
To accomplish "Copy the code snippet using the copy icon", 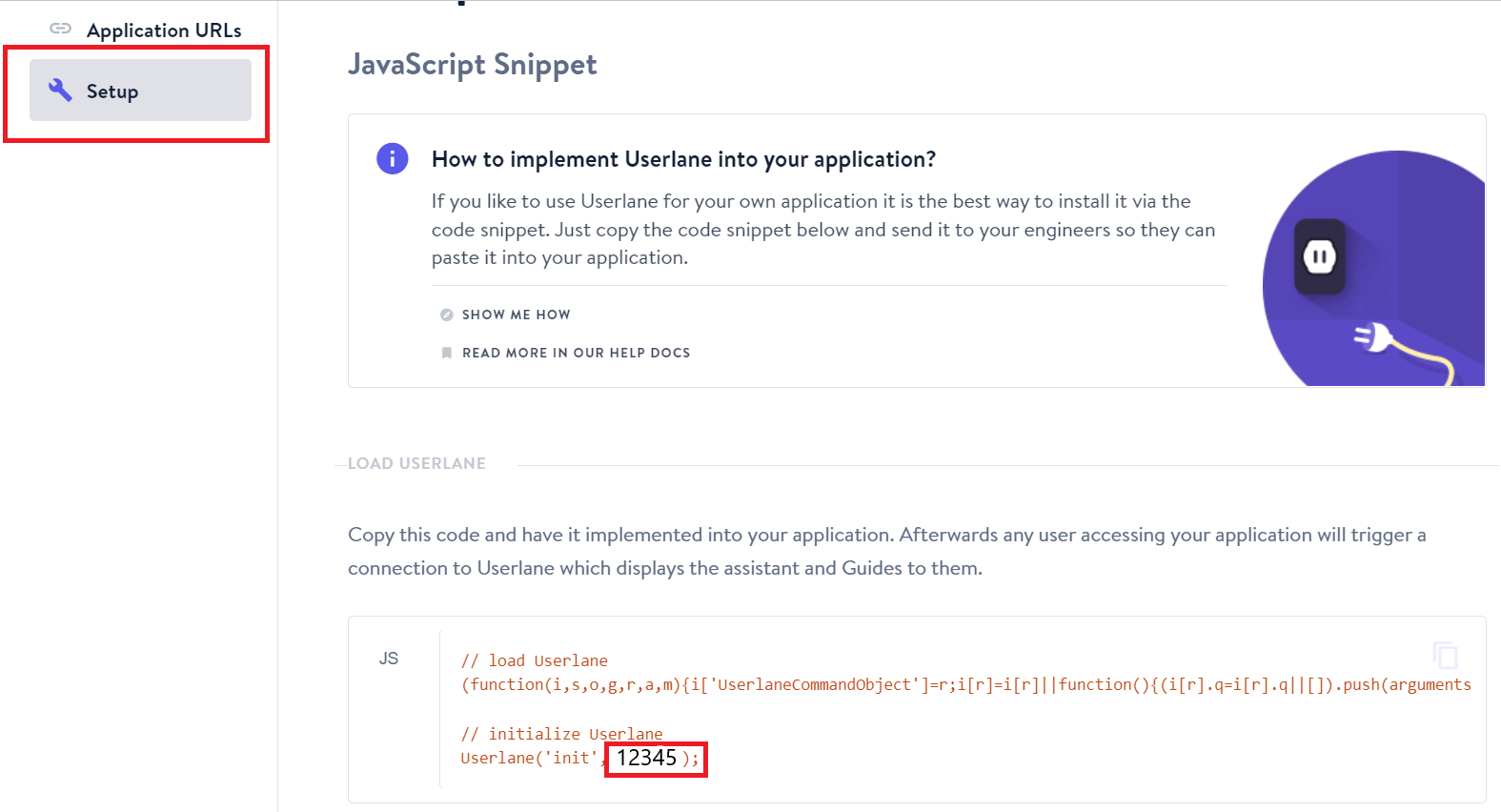I will [1445, 656].
